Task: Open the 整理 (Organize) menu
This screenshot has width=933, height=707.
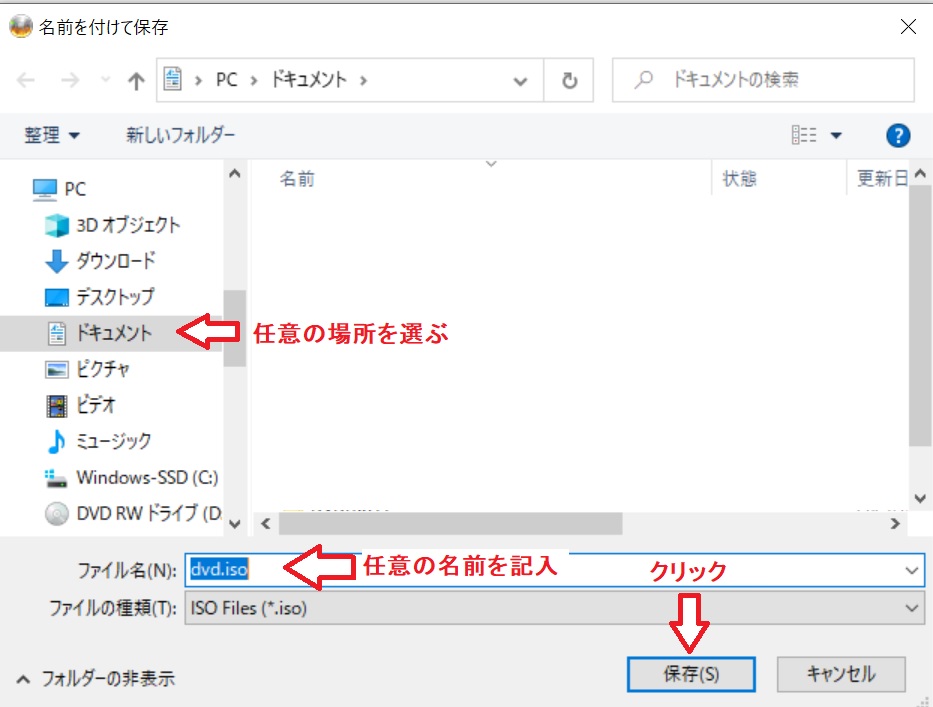Action: click(x=43, y=135)
